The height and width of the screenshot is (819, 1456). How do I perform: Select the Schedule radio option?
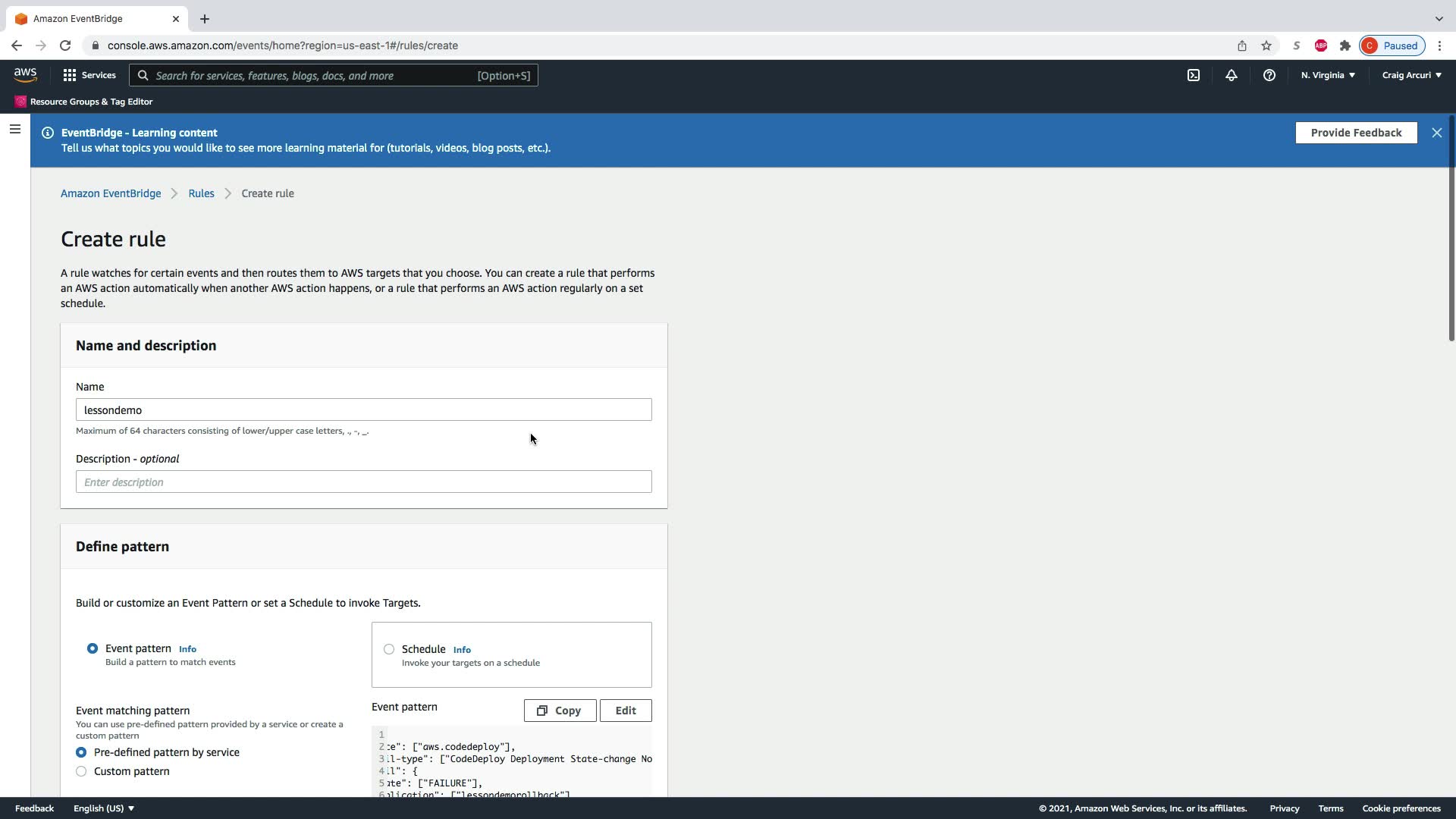tap(389, 649)
